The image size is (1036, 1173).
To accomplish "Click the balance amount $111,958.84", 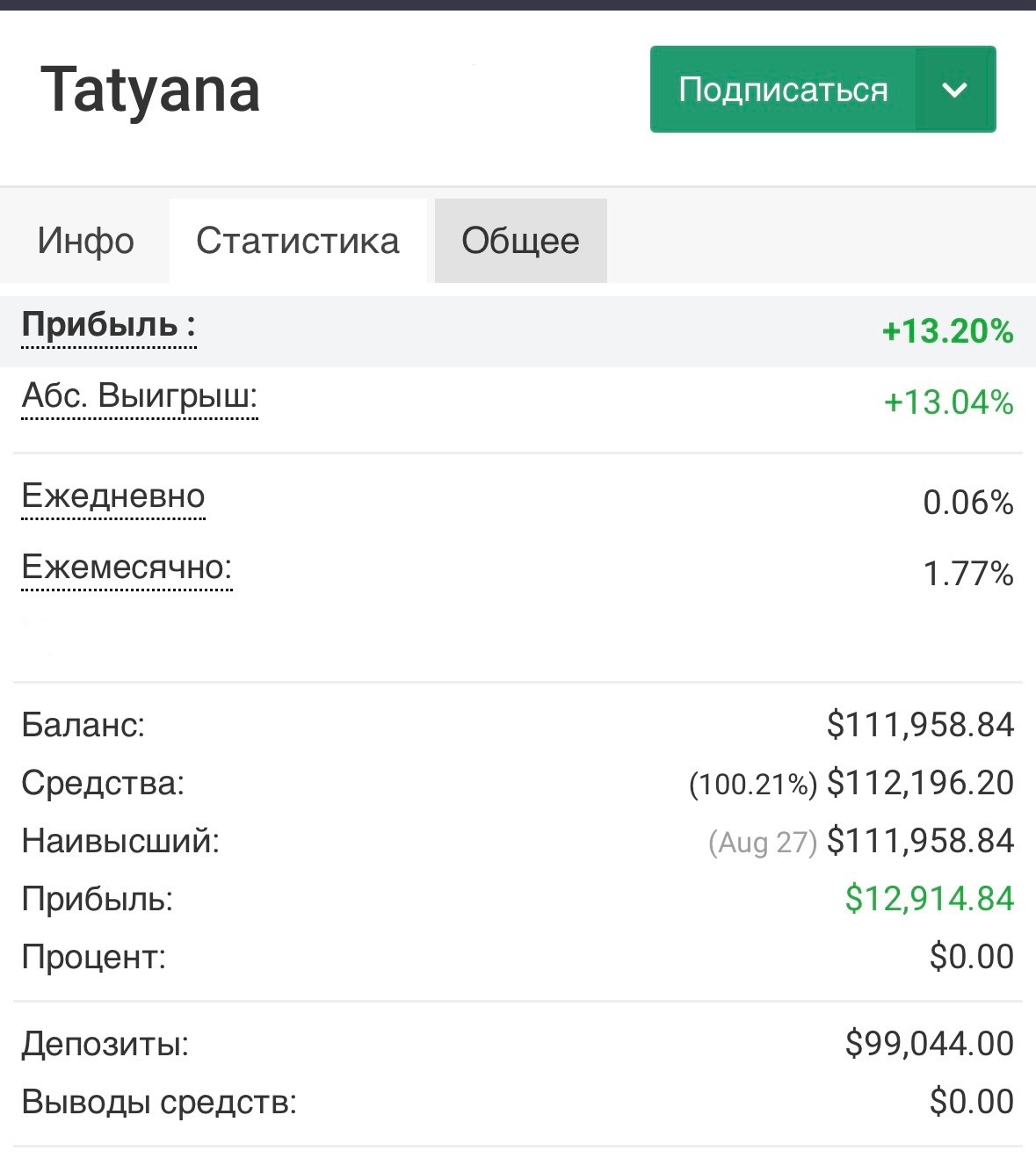I will click(x=920, y=725).
